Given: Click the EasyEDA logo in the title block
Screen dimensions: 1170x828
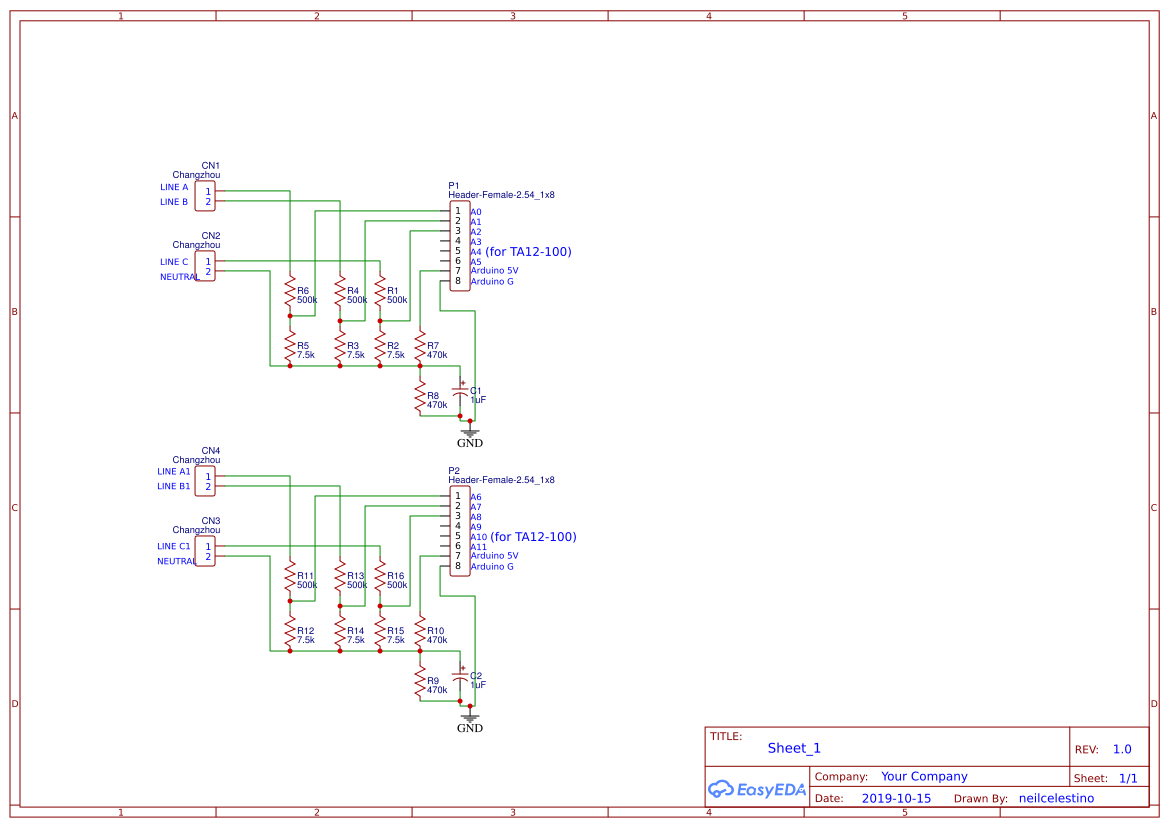Looking at the screenshot, I should (757, 789).
